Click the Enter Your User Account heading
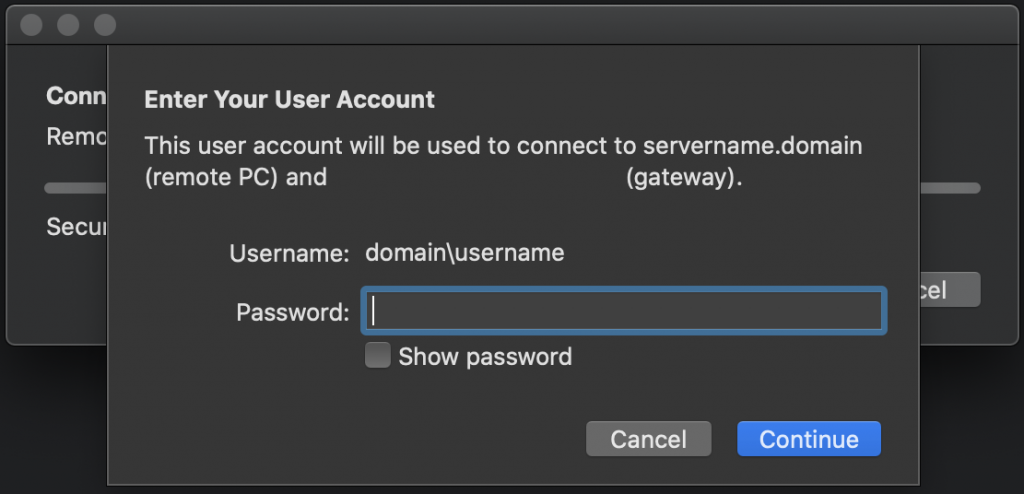Screen dimensions: 1024x494 [x=289, y=100]
